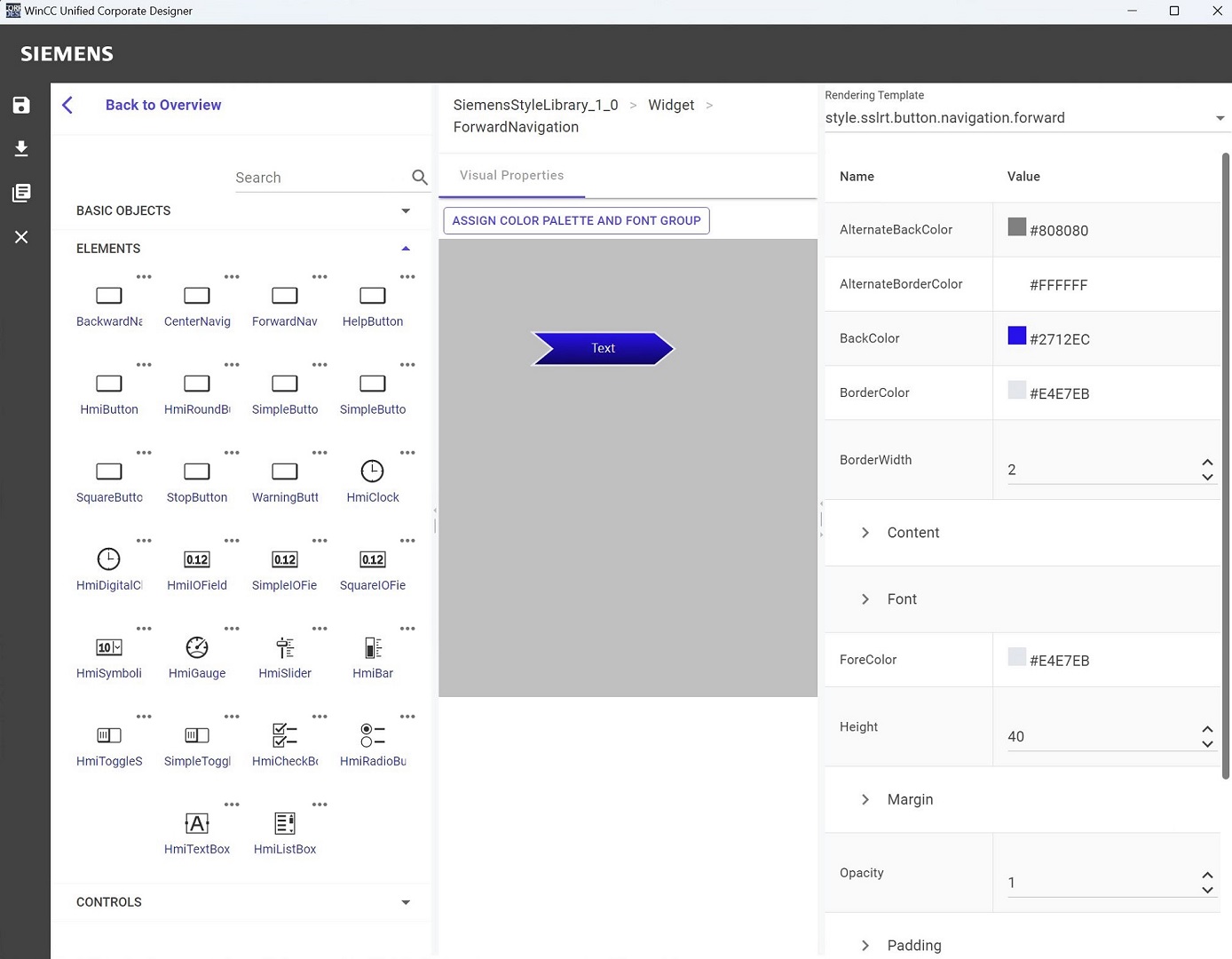Click the back arrow chevron icon
1232x959 pixels.
click(67, 105)
